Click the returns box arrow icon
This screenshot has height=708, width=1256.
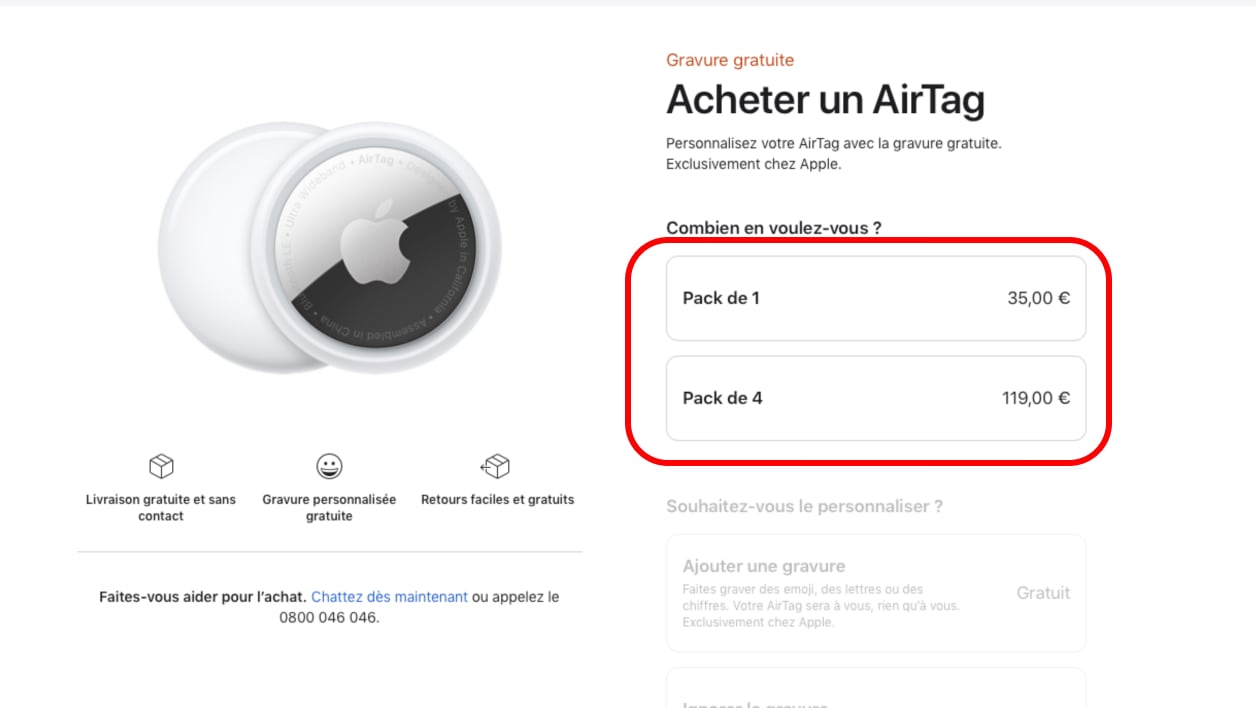[496, 466]
